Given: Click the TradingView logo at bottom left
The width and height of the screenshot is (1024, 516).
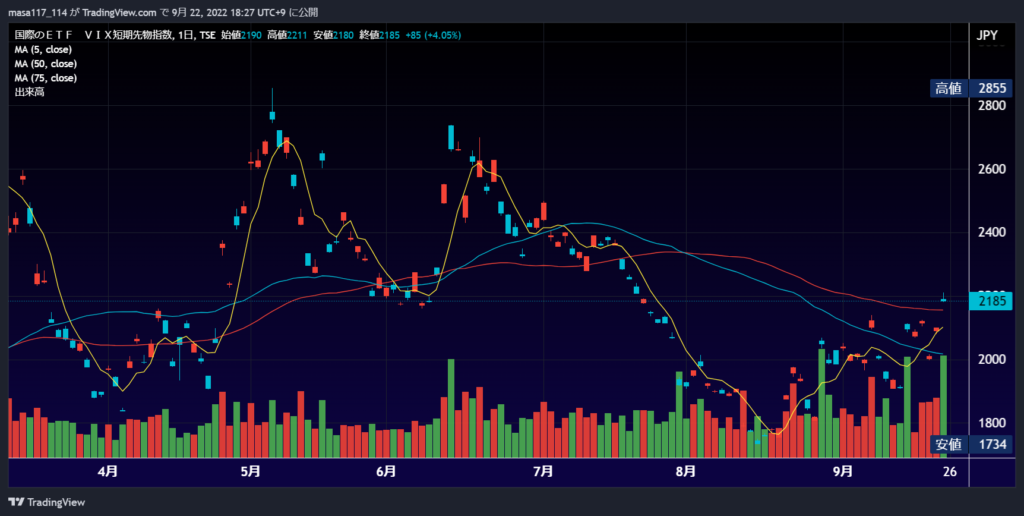Looking at the screenshot, I should (46, 502).
